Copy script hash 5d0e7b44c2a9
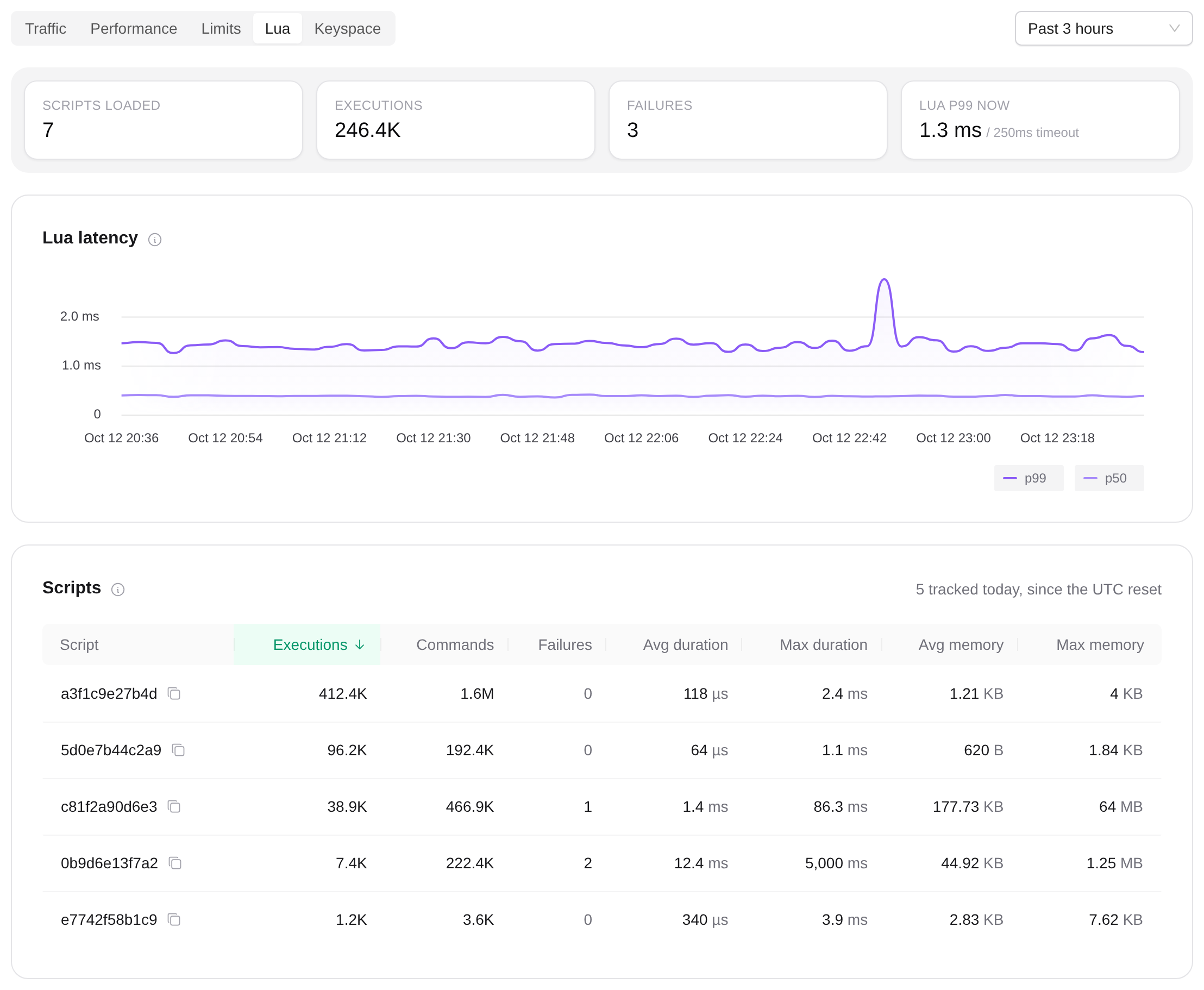The width and height of the screenshot is (1204, 990). [x=178, y=750]
